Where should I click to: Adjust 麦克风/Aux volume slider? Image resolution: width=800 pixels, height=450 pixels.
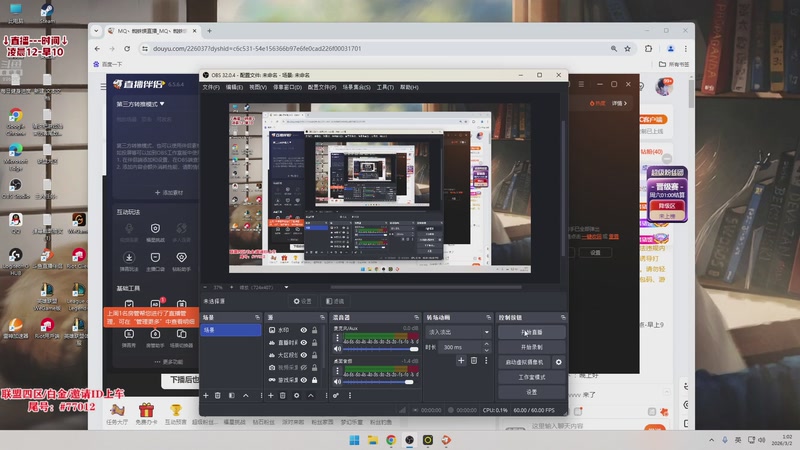[x=381, y=349]
